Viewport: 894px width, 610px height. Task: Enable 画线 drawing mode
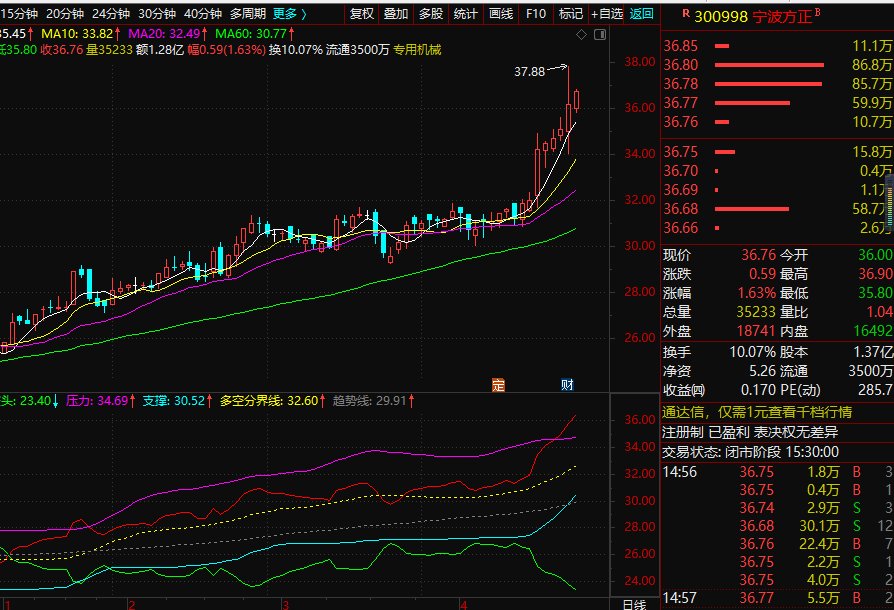pyautogui.click(x=500, y=14)
